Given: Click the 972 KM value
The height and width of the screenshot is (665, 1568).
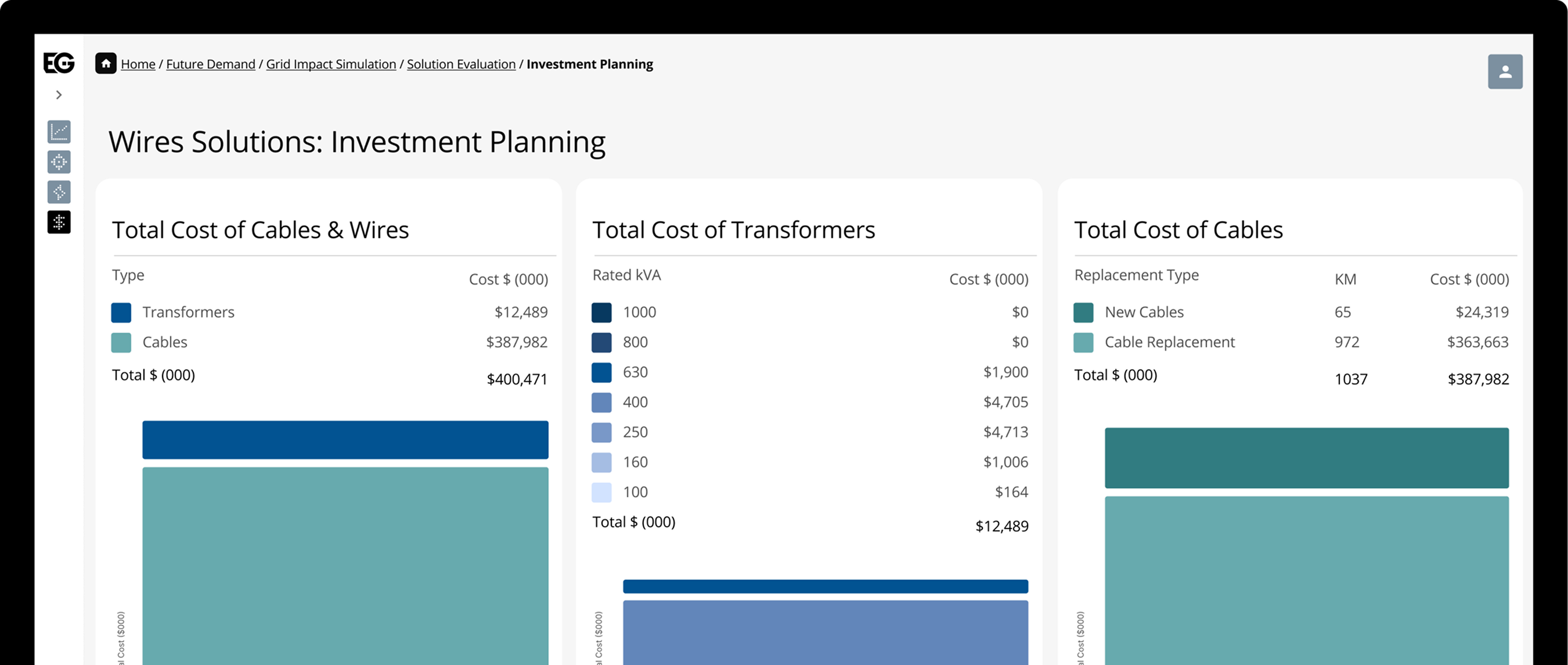Looking at the screenshot, I should (1347, 342).
